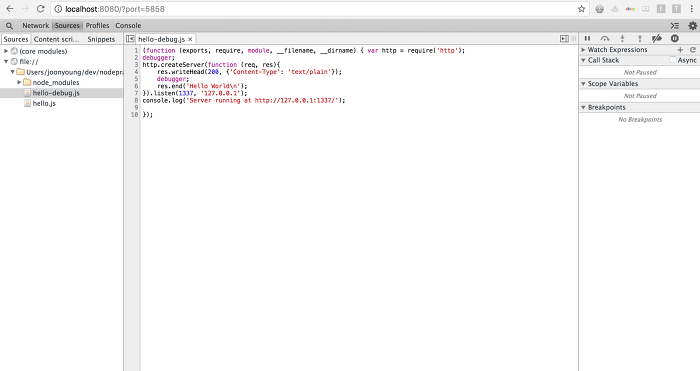
Task: Collapse the Call Stack section
Action: tap(583, 60)
